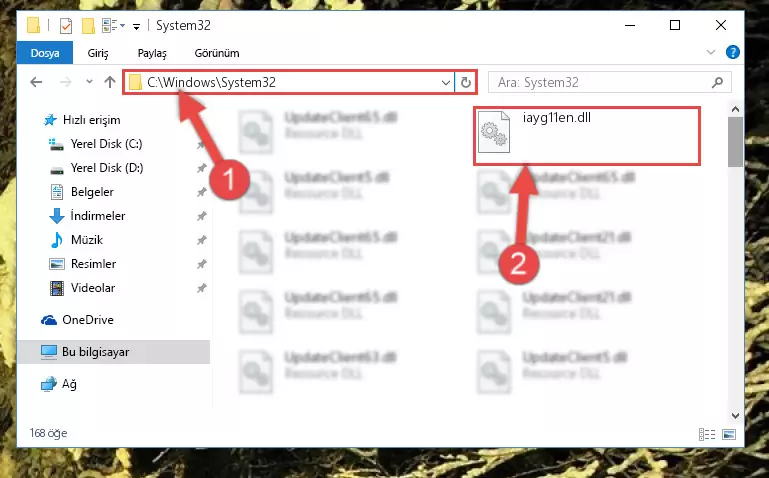The height and width of the screenshot is (478, 769).
Task: Open Customize Quick Access Toolbar dropdown
Action: [136, 26]
